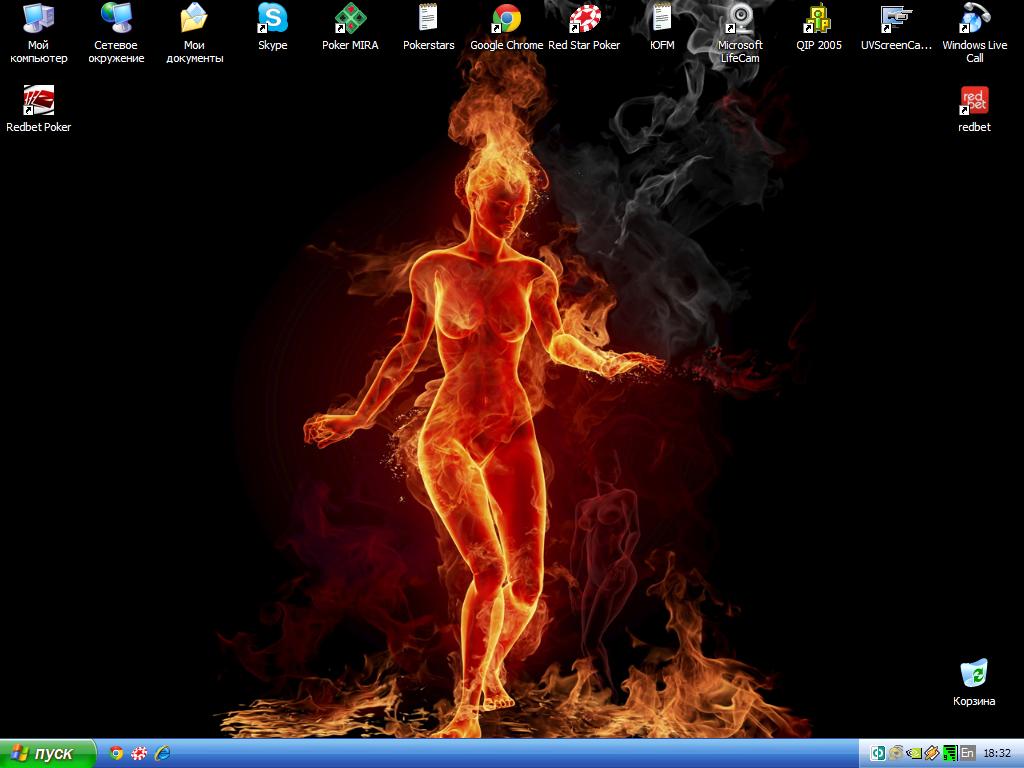This screenshot has height=768, width=1024.
Task: Select the UVScreenCamera shortcut icon
Action: 896,19
